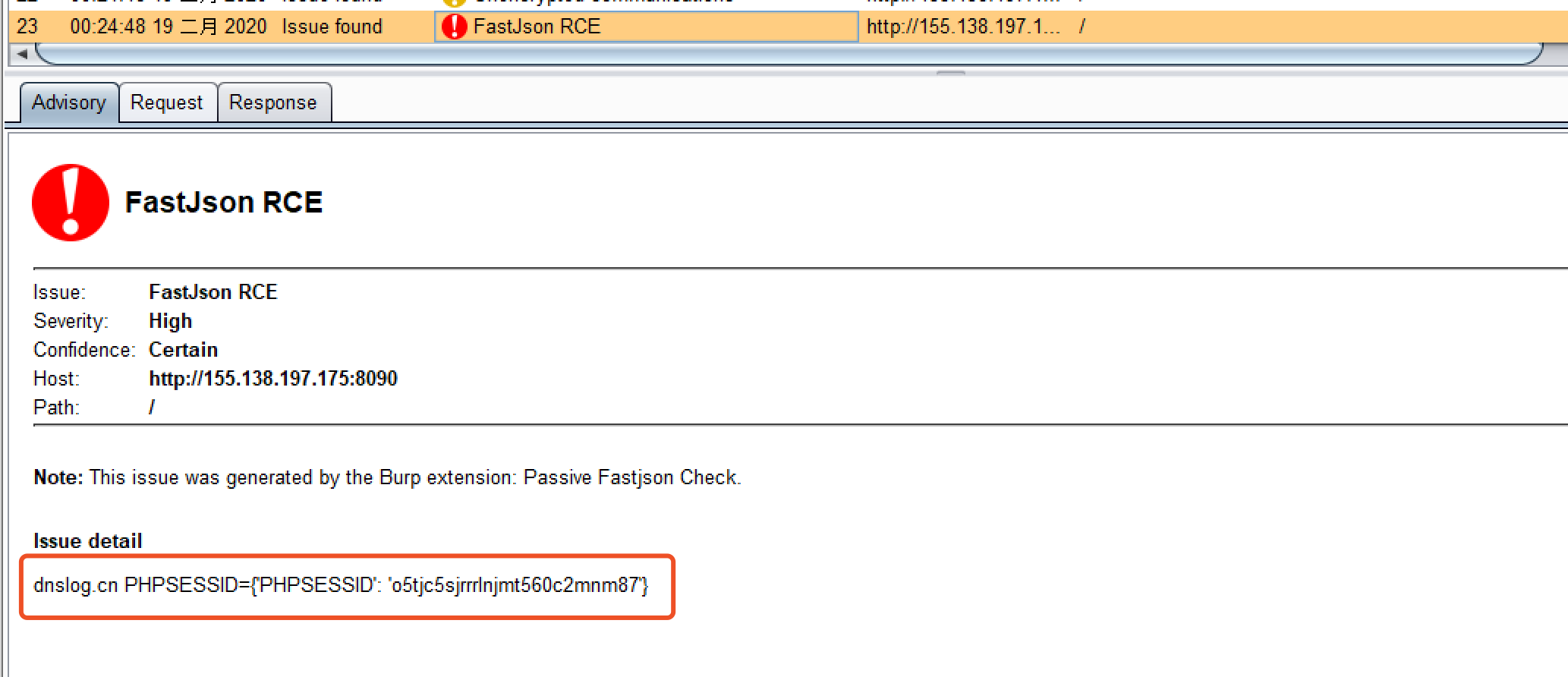Click the Issue value FastJson RCE

(213, 292)
